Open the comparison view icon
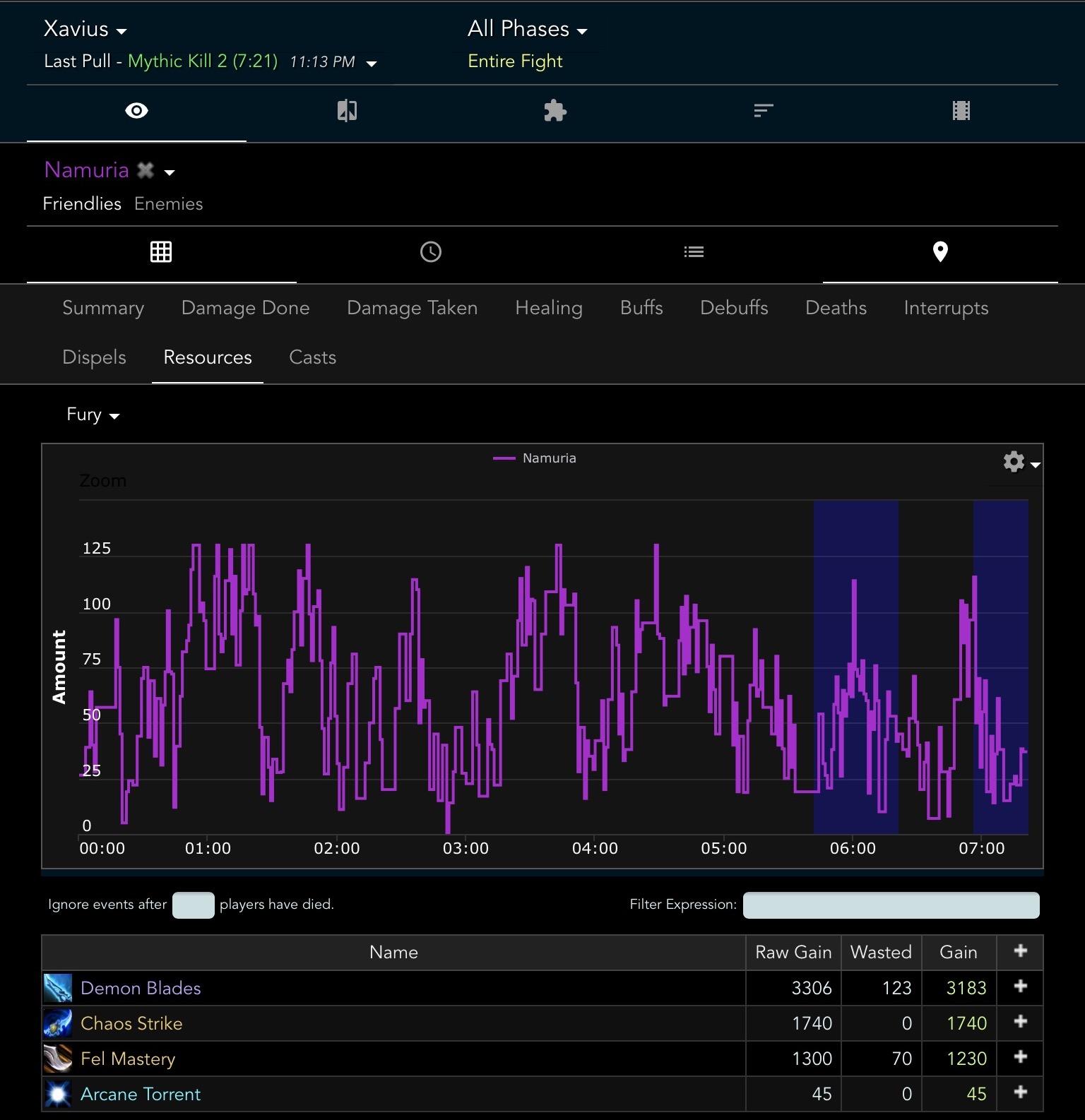This screenshot has width=1085, height=1120. pyautogui.click(x=347, y=111)
